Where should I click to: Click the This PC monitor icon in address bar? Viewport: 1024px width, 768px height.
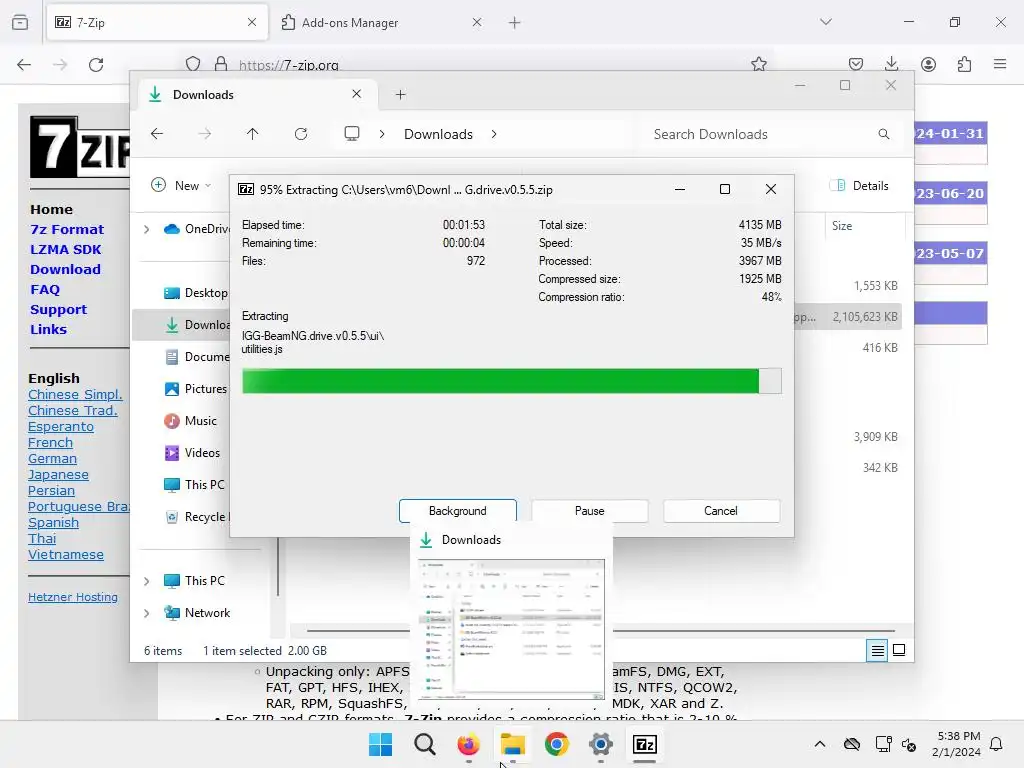tap(352, 134)
